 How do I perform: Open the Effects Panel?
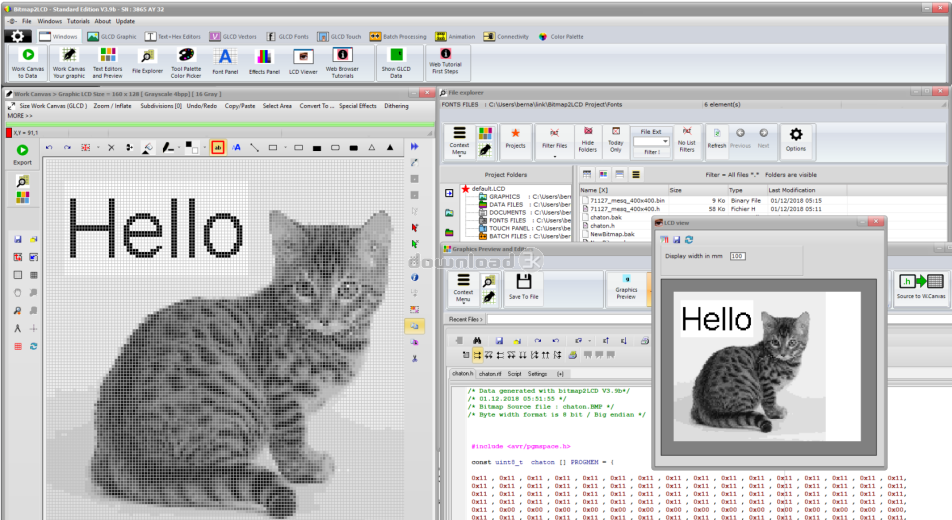pos(264,63)
